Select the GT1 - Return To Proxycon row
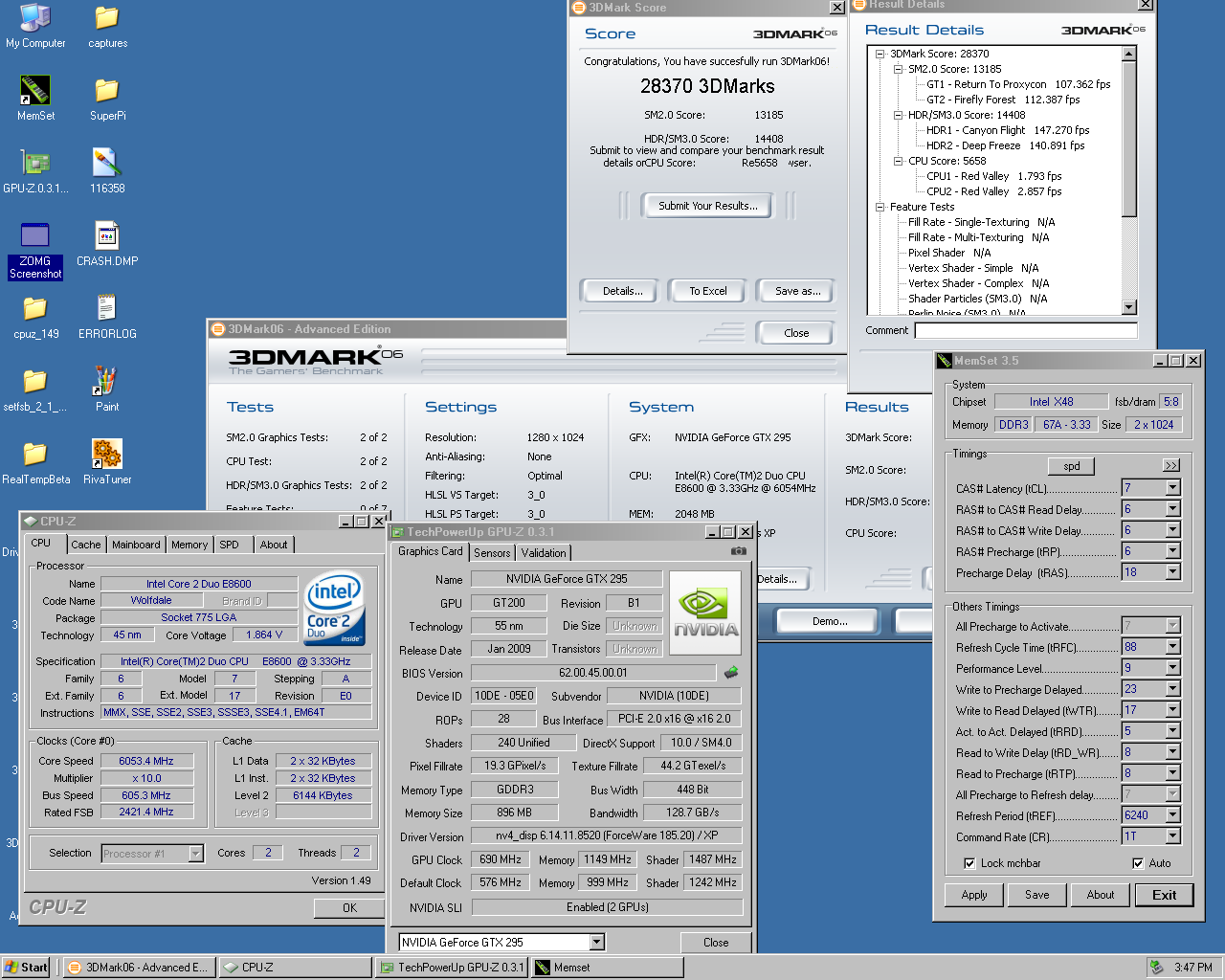Screen dimensions: 1225x980 (1018, 84)
